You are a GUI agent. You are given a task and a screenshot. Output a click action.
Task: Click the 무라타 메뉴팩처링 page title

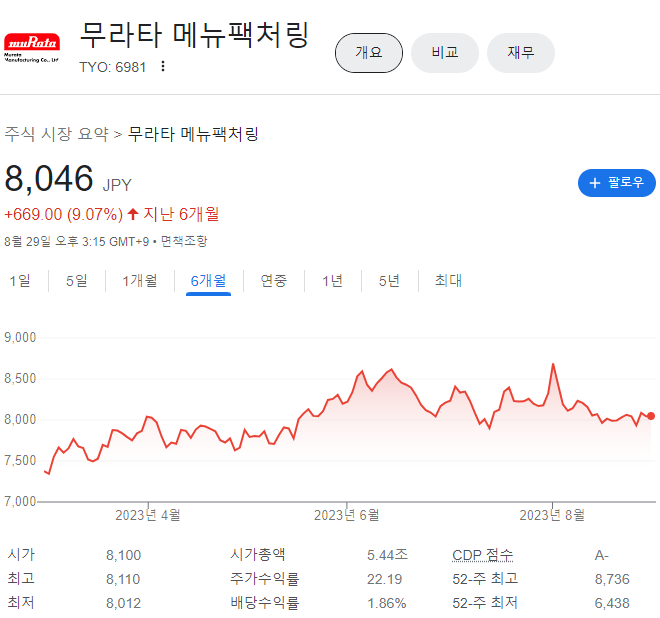point(194,35)
